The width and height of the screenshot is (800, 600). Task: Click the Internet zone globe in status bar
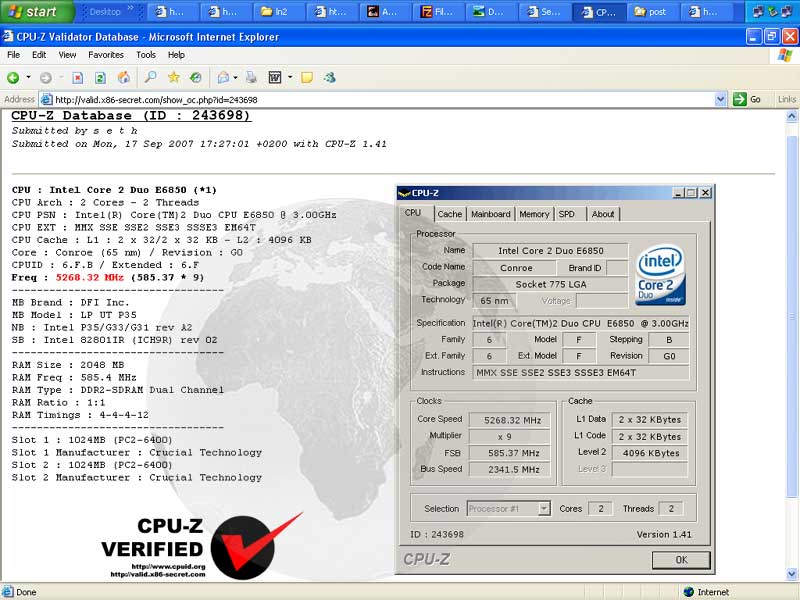coord(689,592)
